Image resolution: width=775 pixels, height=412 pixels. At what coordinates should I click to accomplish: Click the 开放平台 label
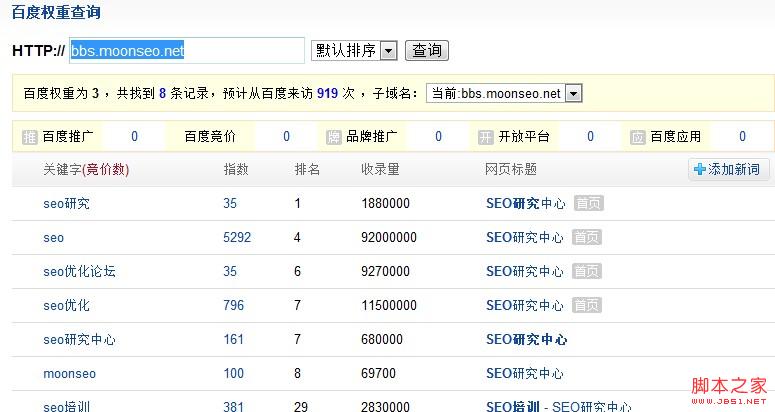click(524, 136)
